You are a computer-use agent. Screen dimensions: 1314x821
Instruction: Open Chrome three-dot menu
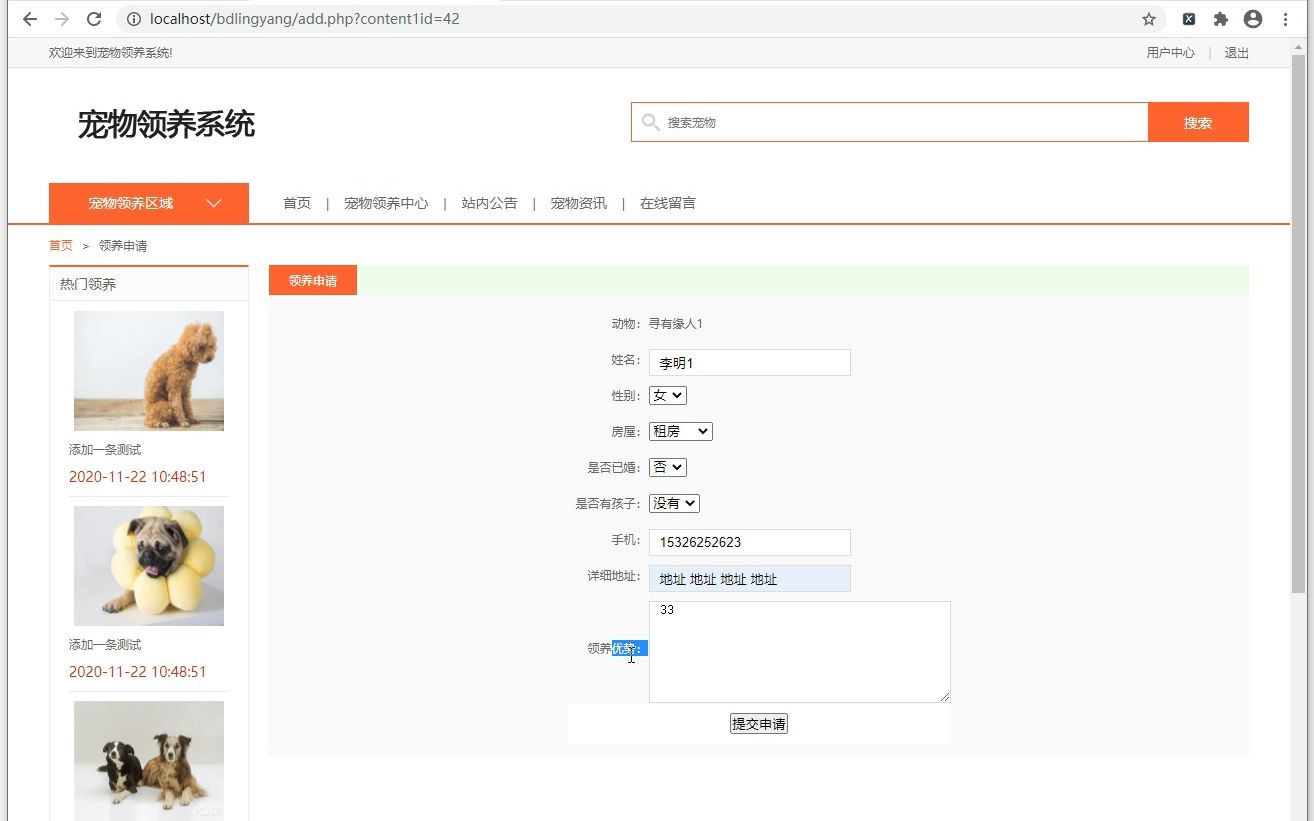pos(1285,19)
